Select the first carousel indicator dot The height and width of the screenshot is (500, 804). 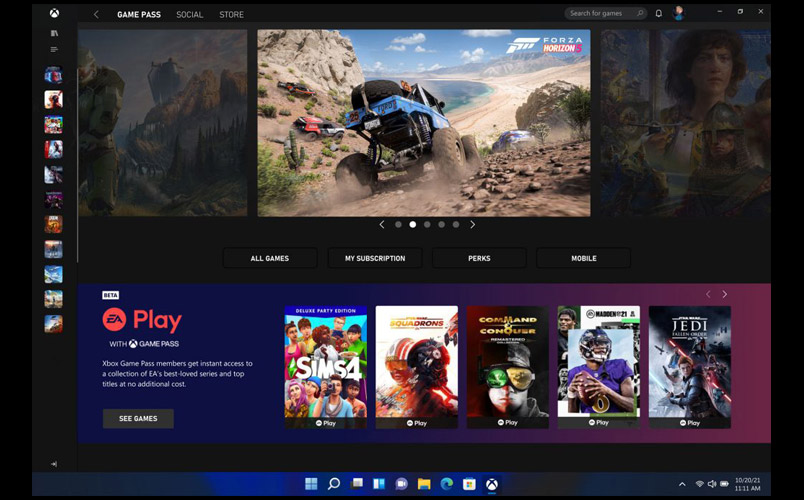pos(398,225)
